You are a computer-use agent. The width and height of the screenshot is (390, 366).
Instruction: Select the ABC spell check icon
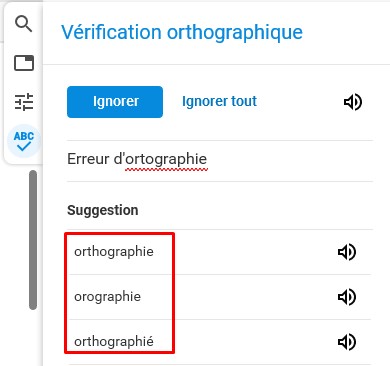24,141
